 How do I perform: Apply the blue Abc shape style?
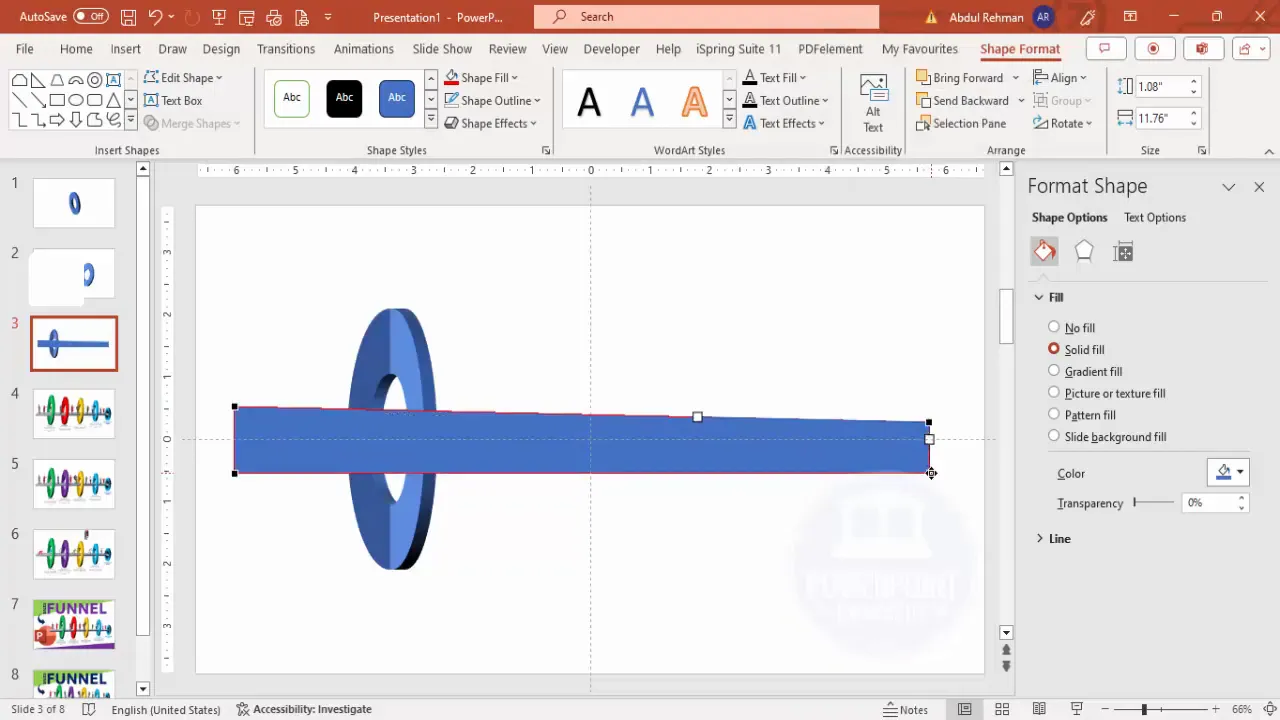397,98
